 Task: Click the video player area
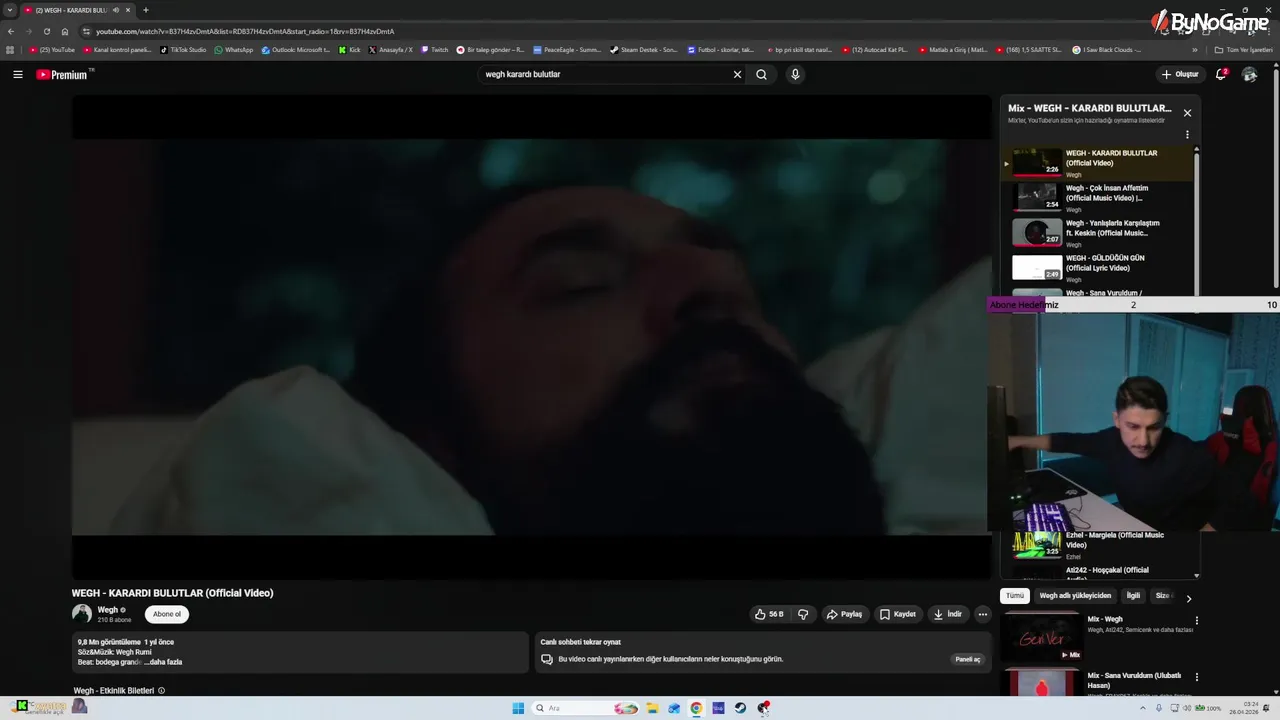point(531,337)
